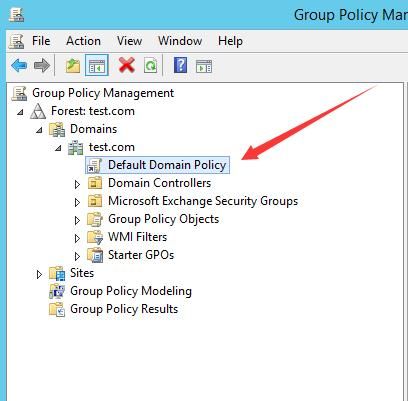The image size is (408, 401).
Task: Select Microsoft Exchange Security Groups
Action: (x=193, y=201)
